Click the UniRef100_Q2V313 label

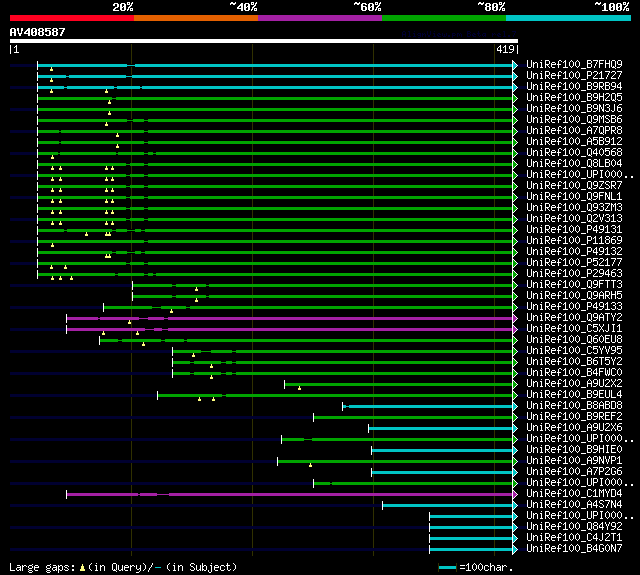pos(574,219)
